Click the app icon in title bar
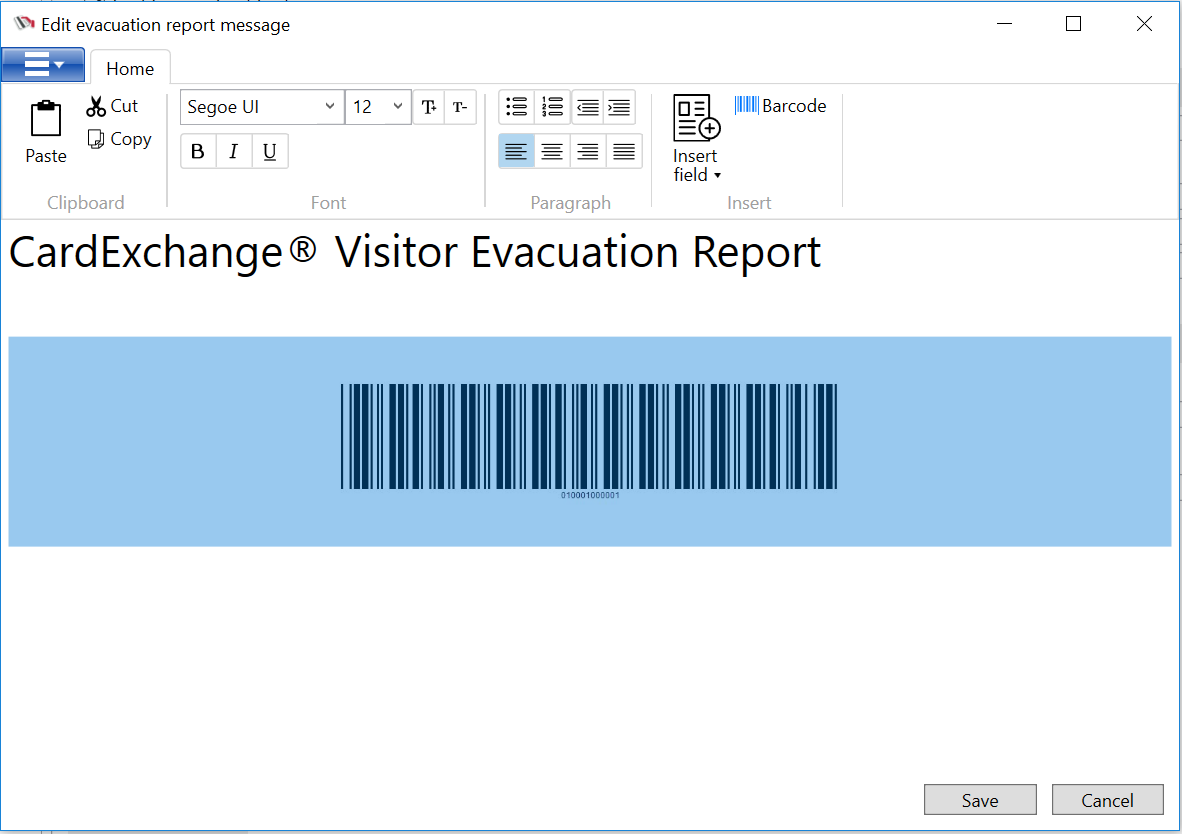The width and height of the screenshot is (1182, 834). click(x=24, y=23)
